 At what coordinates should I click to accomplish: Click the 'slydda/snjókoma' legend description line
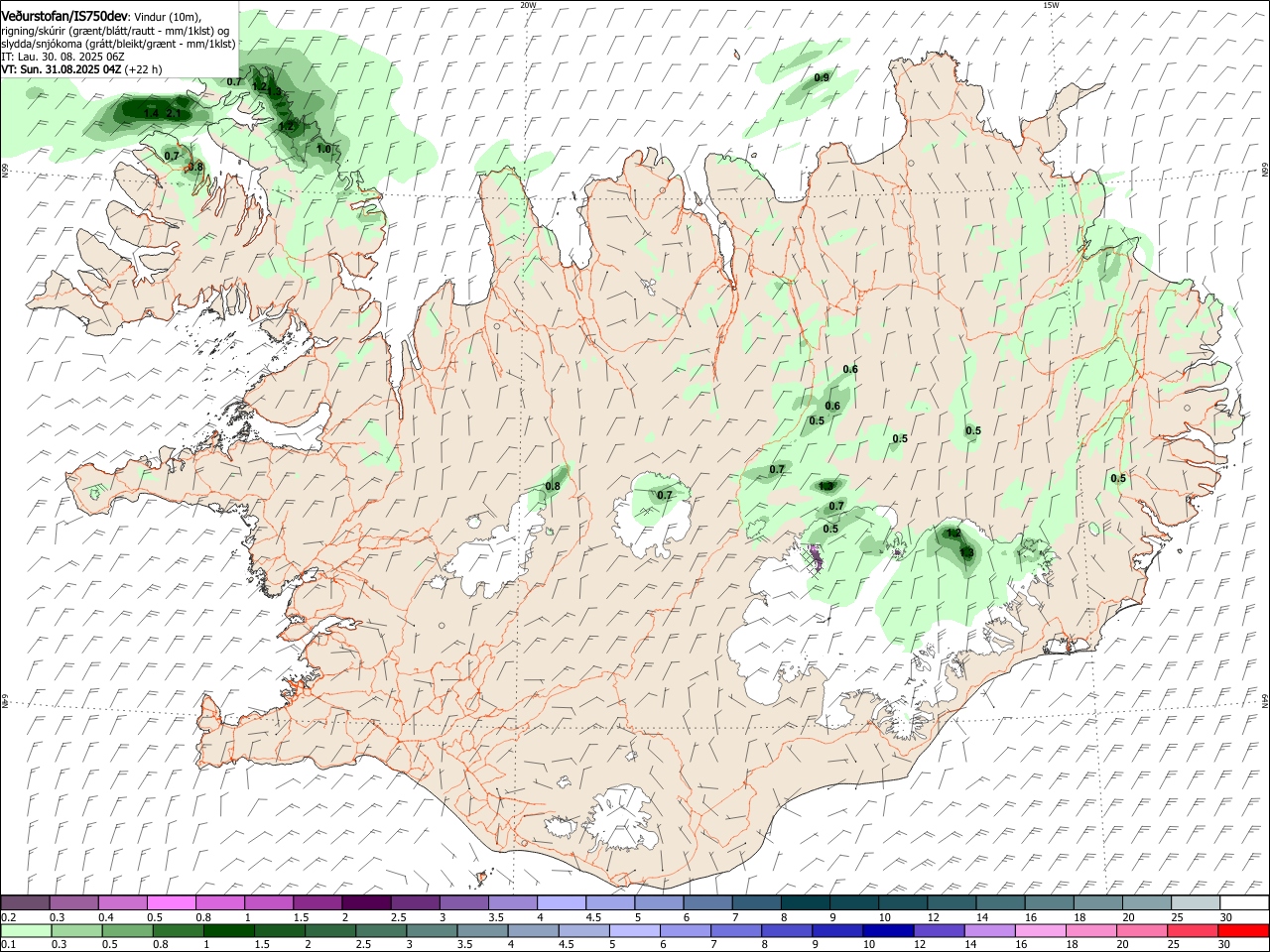[118, 44]
